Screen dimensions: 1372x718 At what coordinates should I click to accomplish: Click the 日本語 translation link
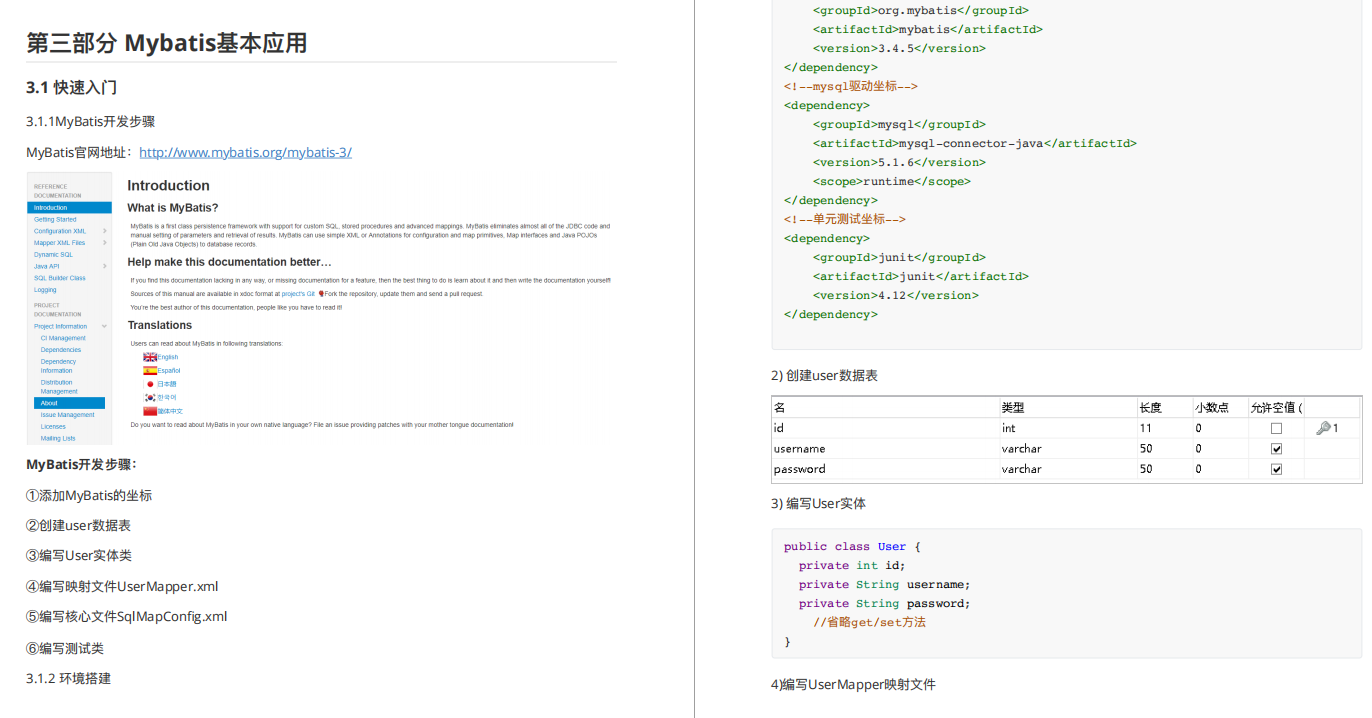point(167,384)
